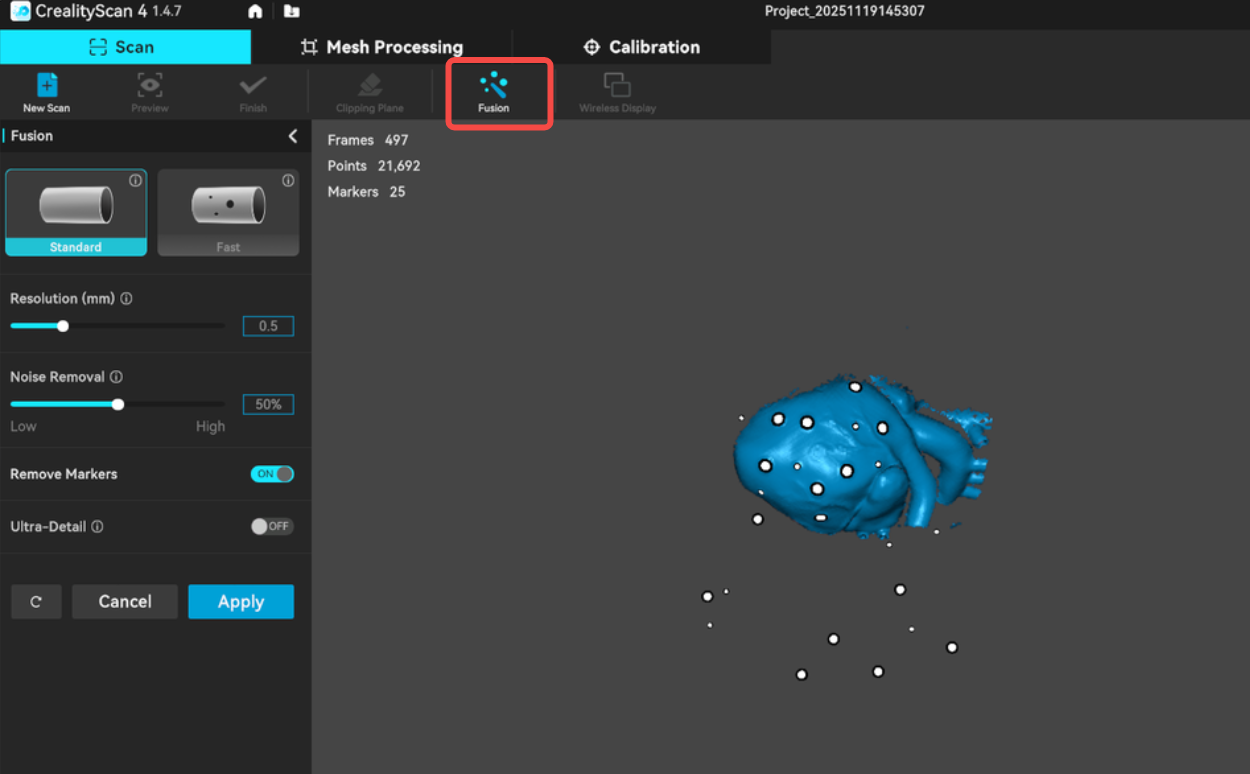Click the Preview eye icon
Viewport: 1250px width, 774px height.
150,87
